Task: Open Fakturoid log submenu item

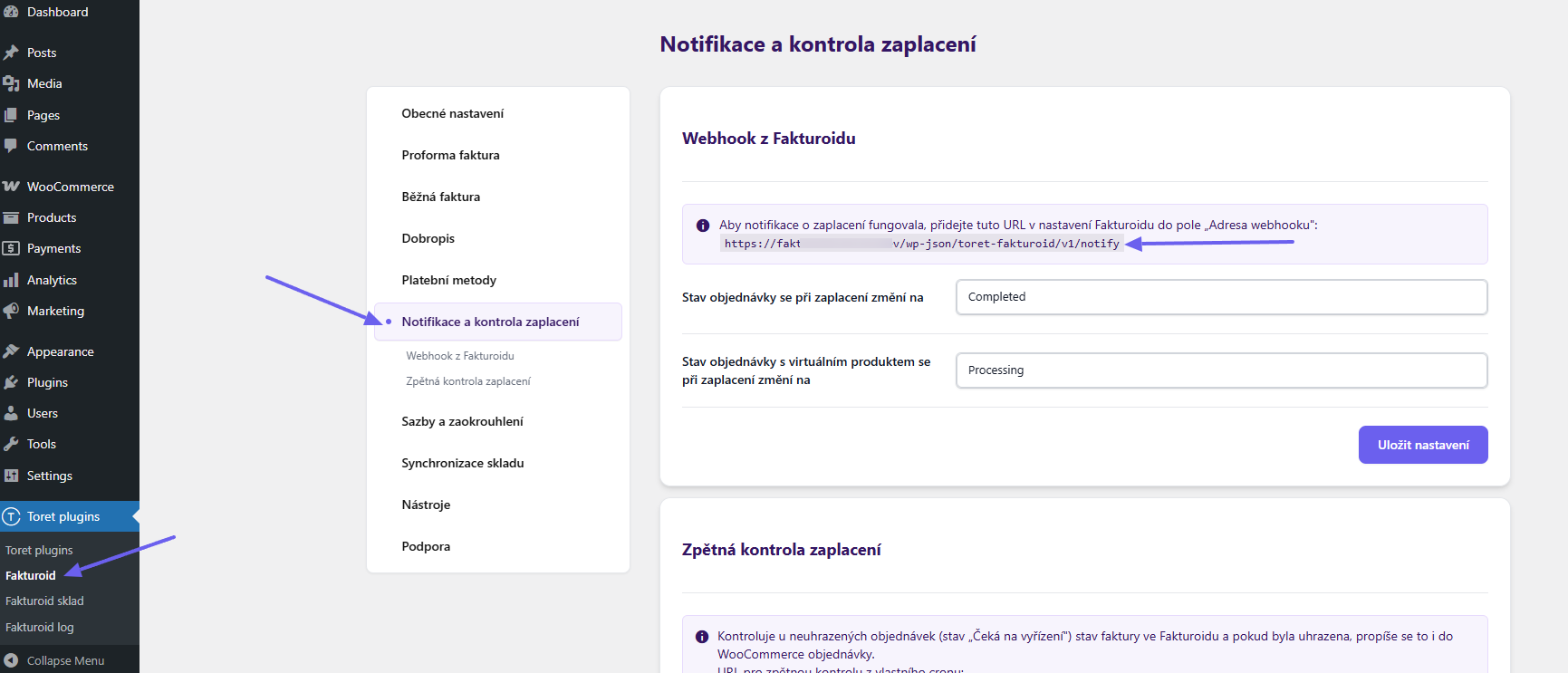Action: 40,627
